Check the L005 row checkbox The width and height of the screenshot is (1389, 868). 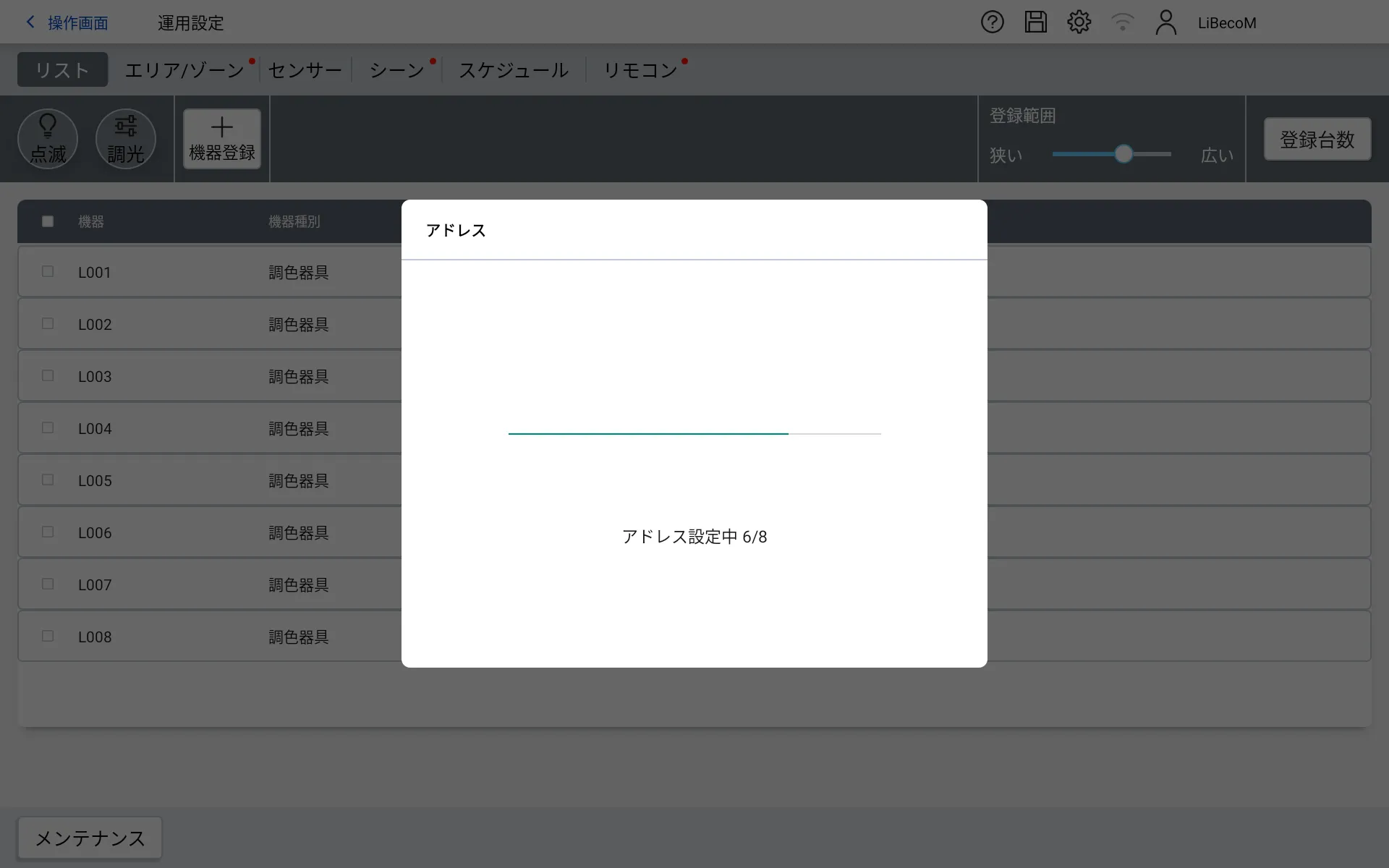pyautogui.click(x=48, y=480)
